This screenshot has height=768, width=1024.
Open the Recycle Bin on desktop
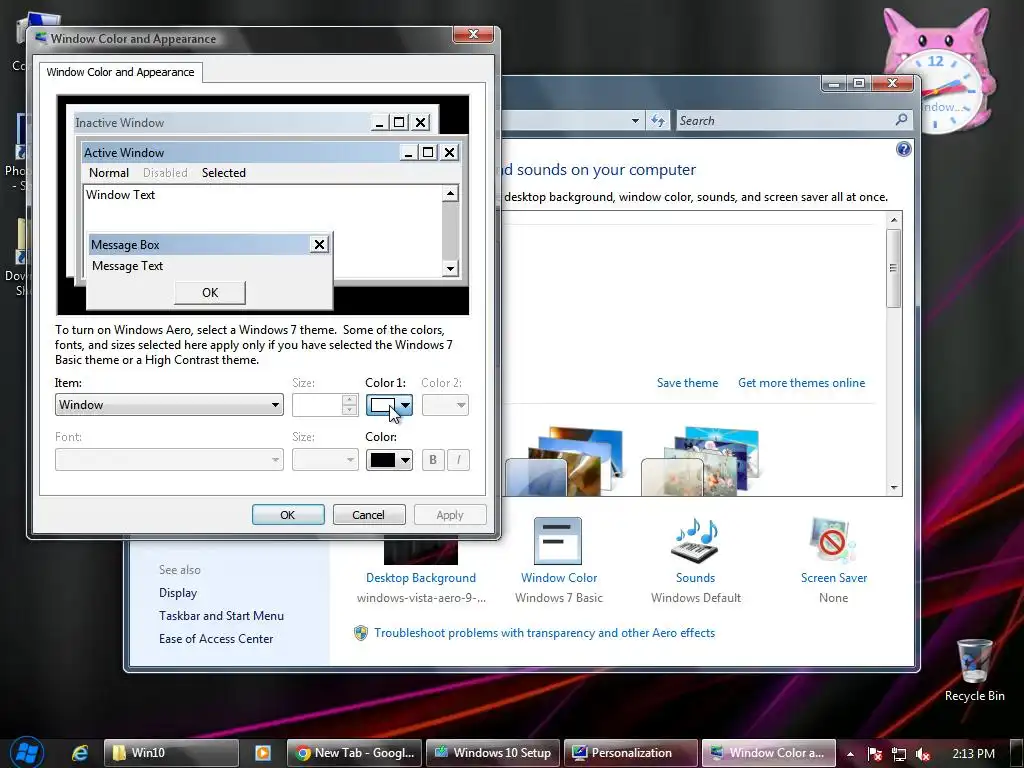point(974,670)
